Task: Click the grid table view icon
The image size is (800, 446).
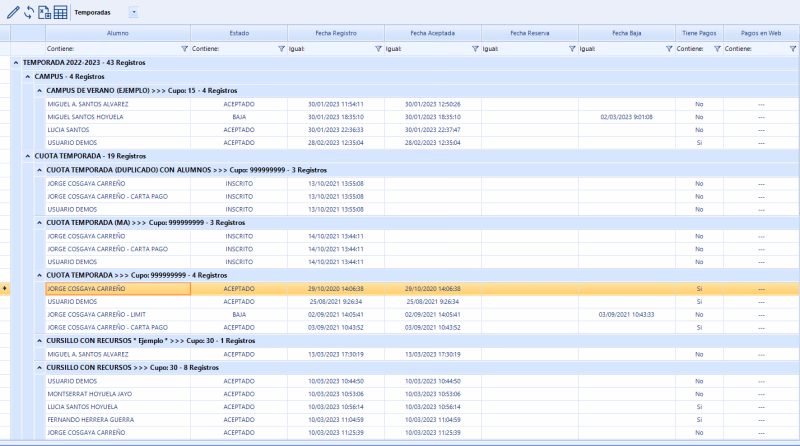Action: tap(60, 12)
